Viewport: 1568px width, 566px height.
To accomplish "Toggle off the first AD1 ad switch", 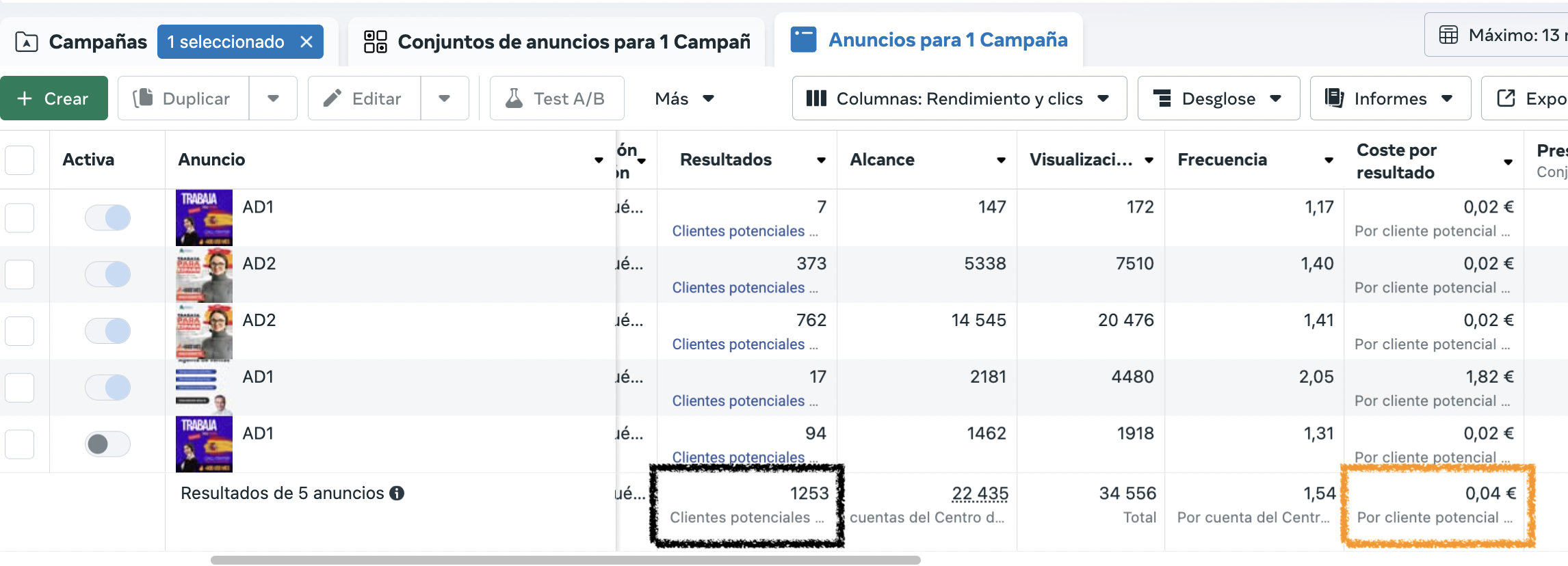I will 107,218.
